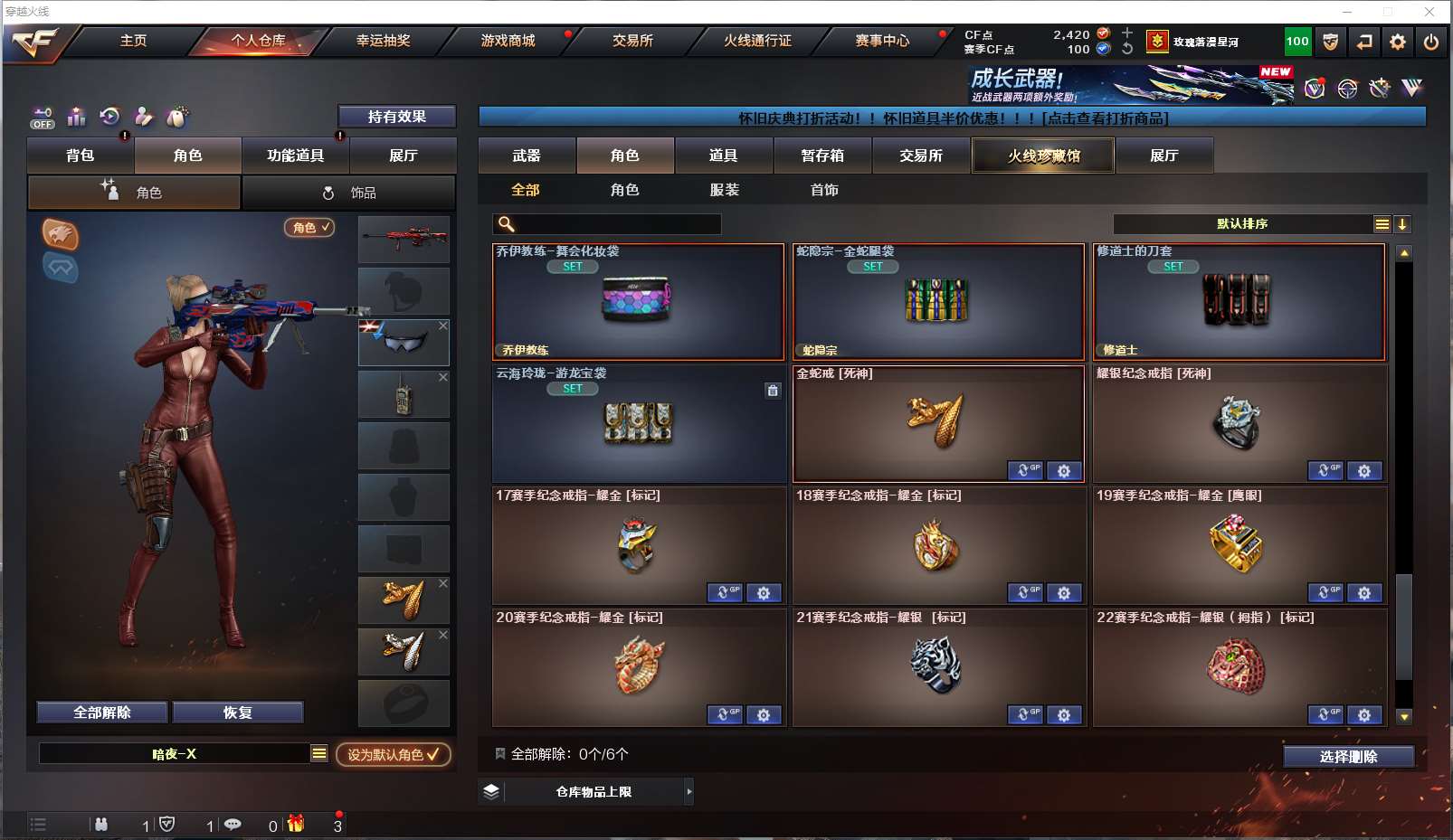Screen dimensions: 1453x840
Task: Click the 选择删除 button
Action: click(x=1348, y=757)
